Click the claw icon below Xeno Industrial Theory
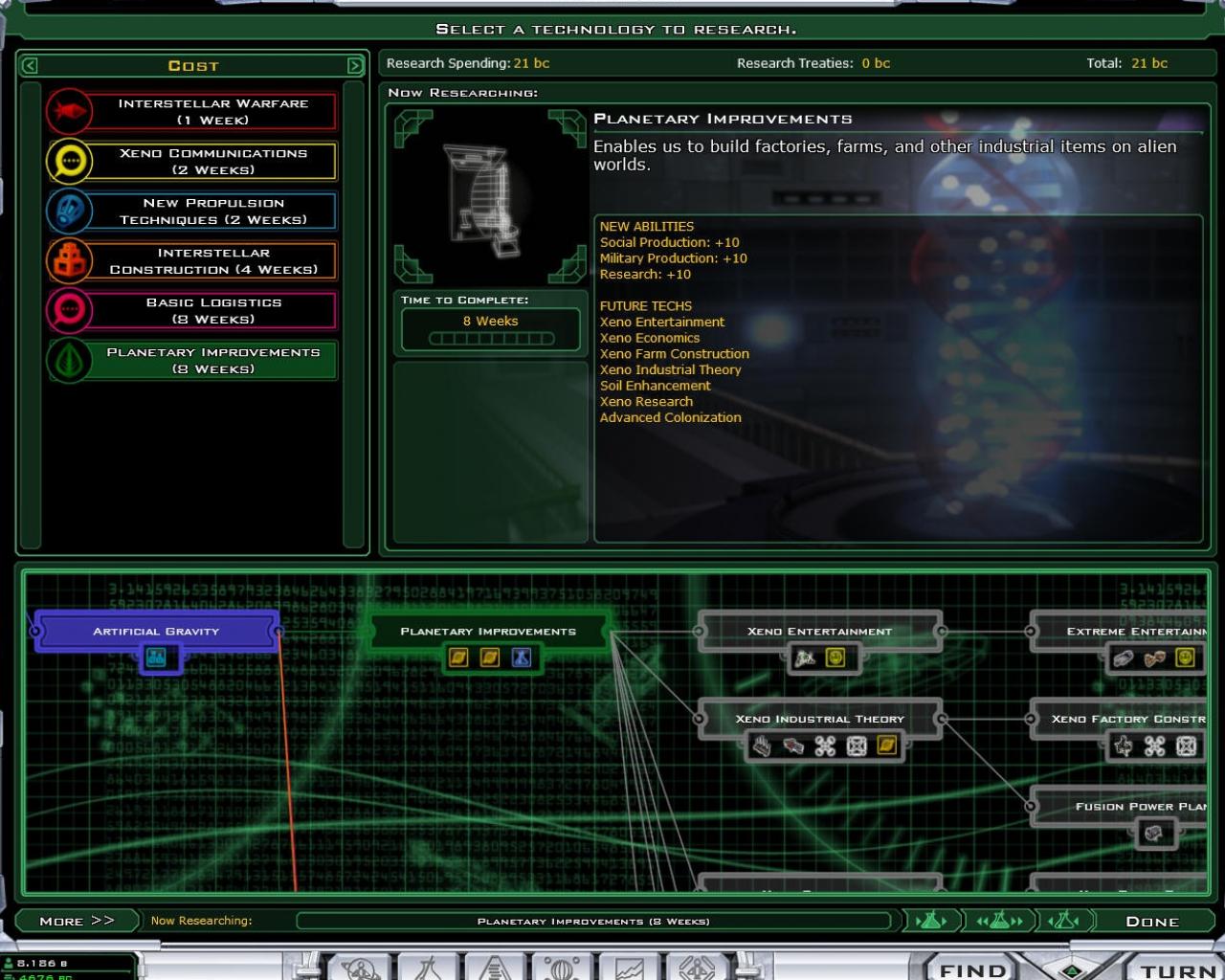This screenshot has width=1225, height=980. tap(760, 747)
